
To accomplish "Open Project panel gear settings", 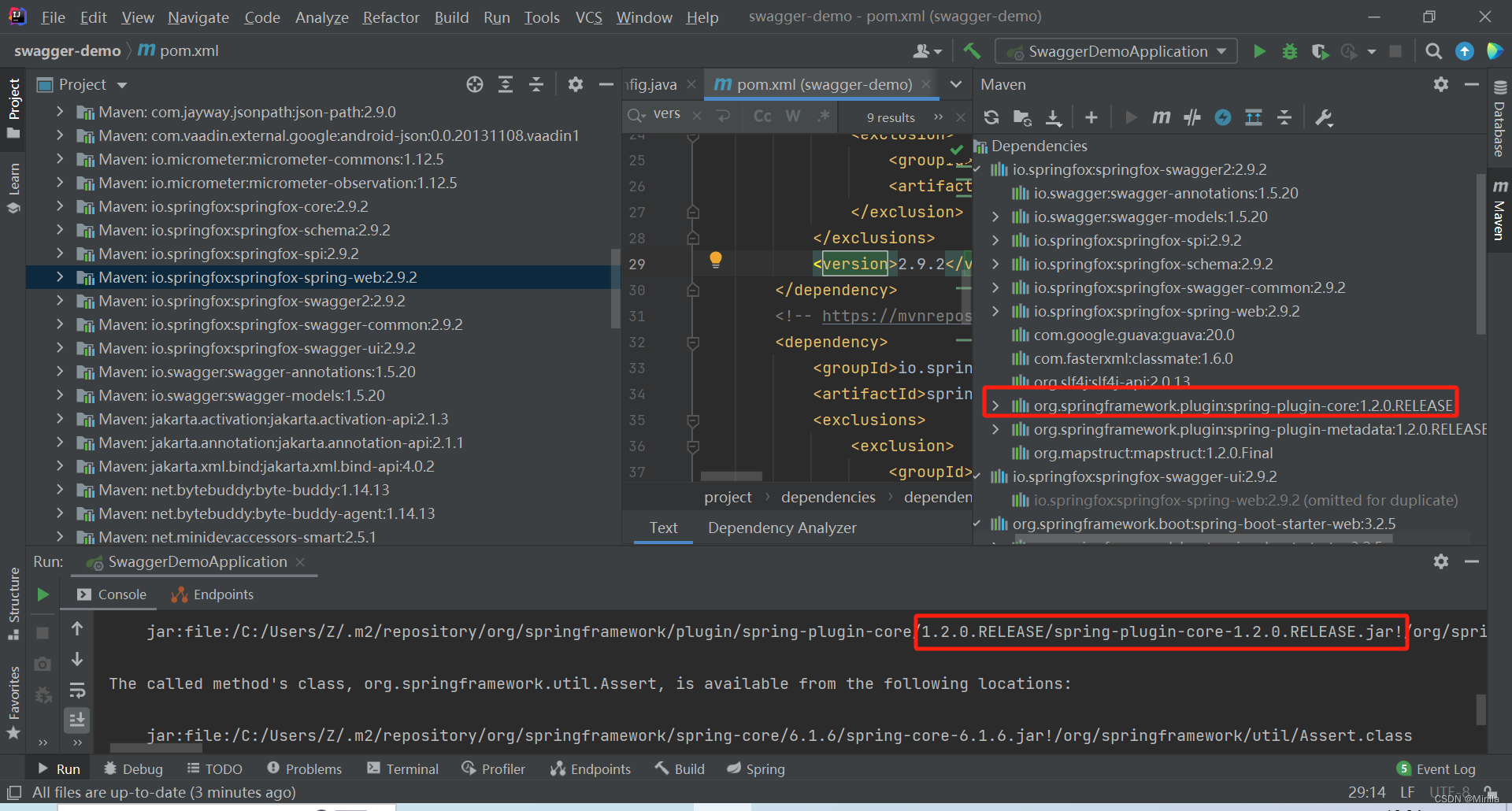I will click(x=576, y=84).
